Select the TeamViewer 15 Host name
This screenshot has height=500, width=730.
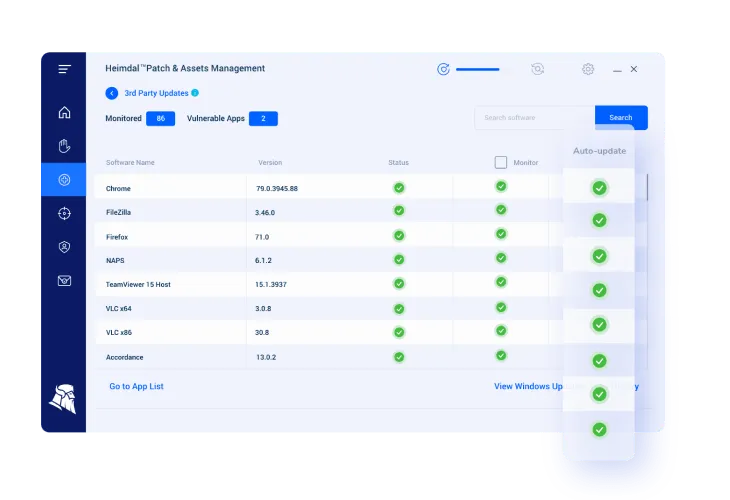pos(138,284)
